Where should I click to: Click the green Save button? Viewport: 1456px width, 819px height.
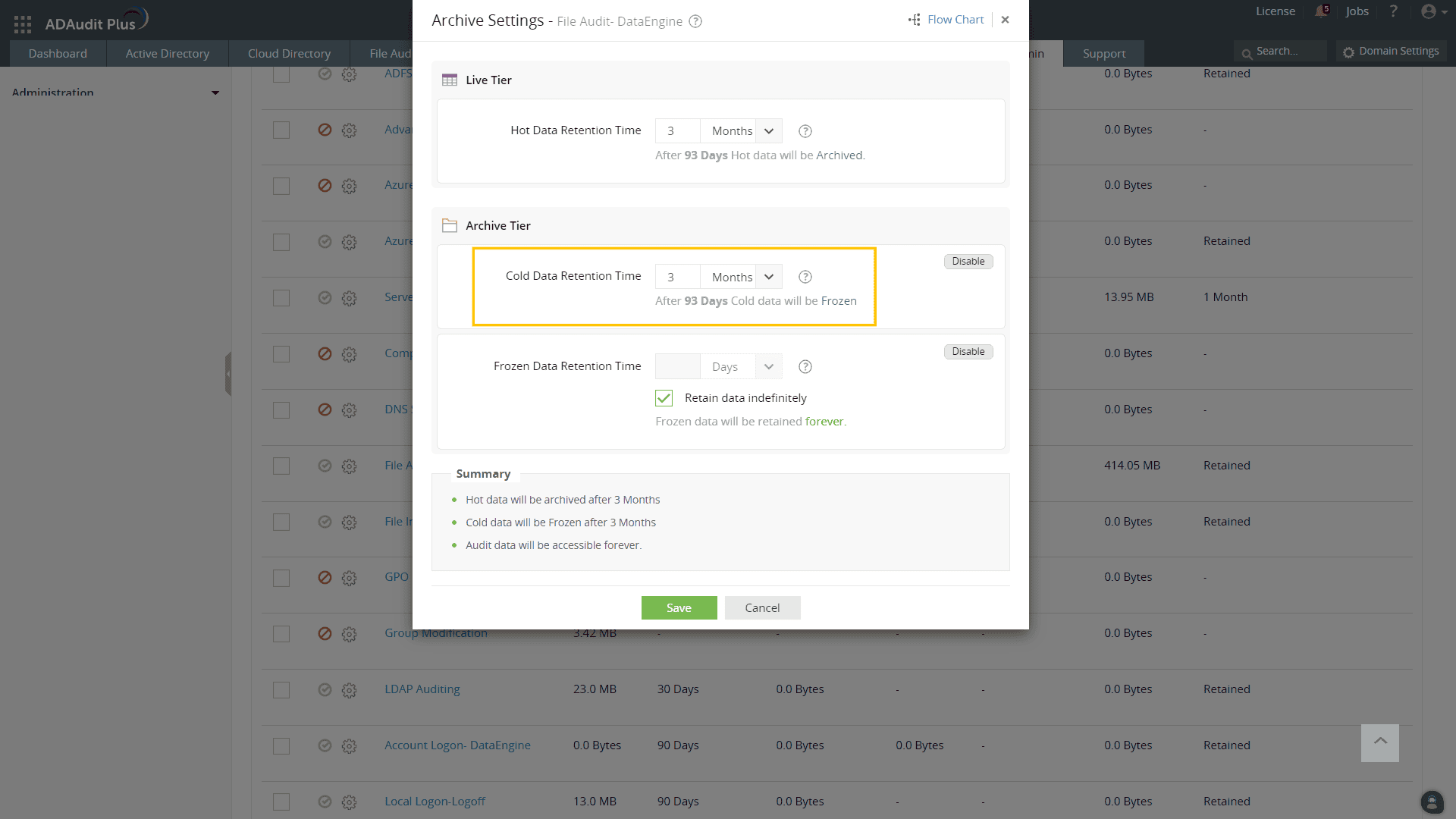pyautogui.click(x=679, y=608)
